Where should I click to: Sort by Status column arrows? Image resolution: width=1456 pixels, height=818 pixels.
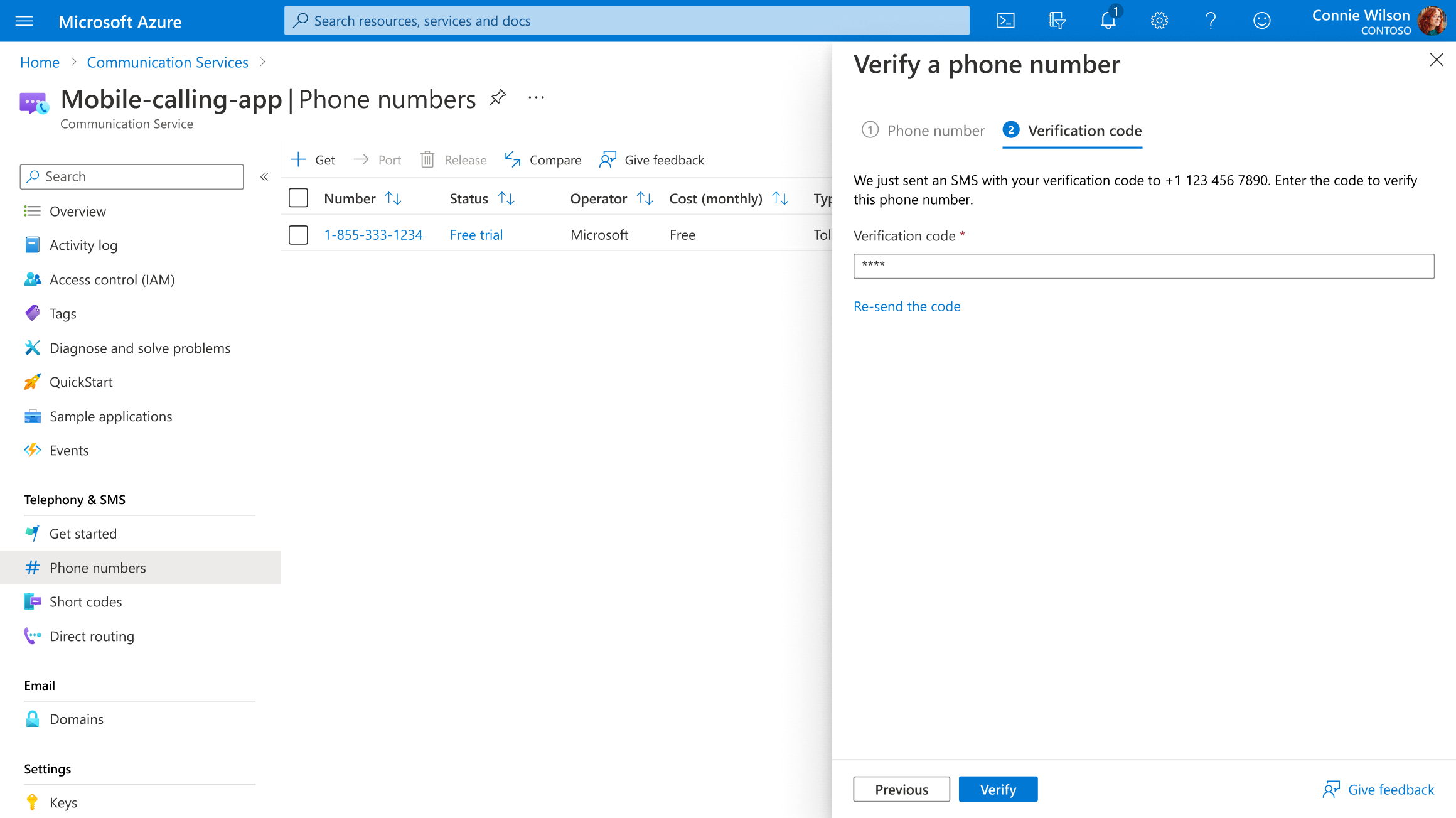[x=506, y=198]
